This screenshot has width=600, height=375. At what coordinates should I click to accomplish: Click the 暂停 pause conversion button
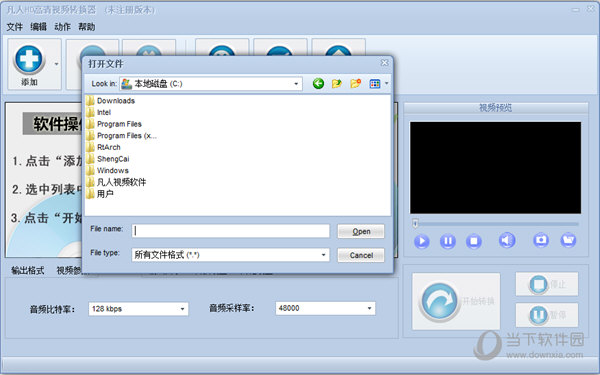[x=547, y=315]
